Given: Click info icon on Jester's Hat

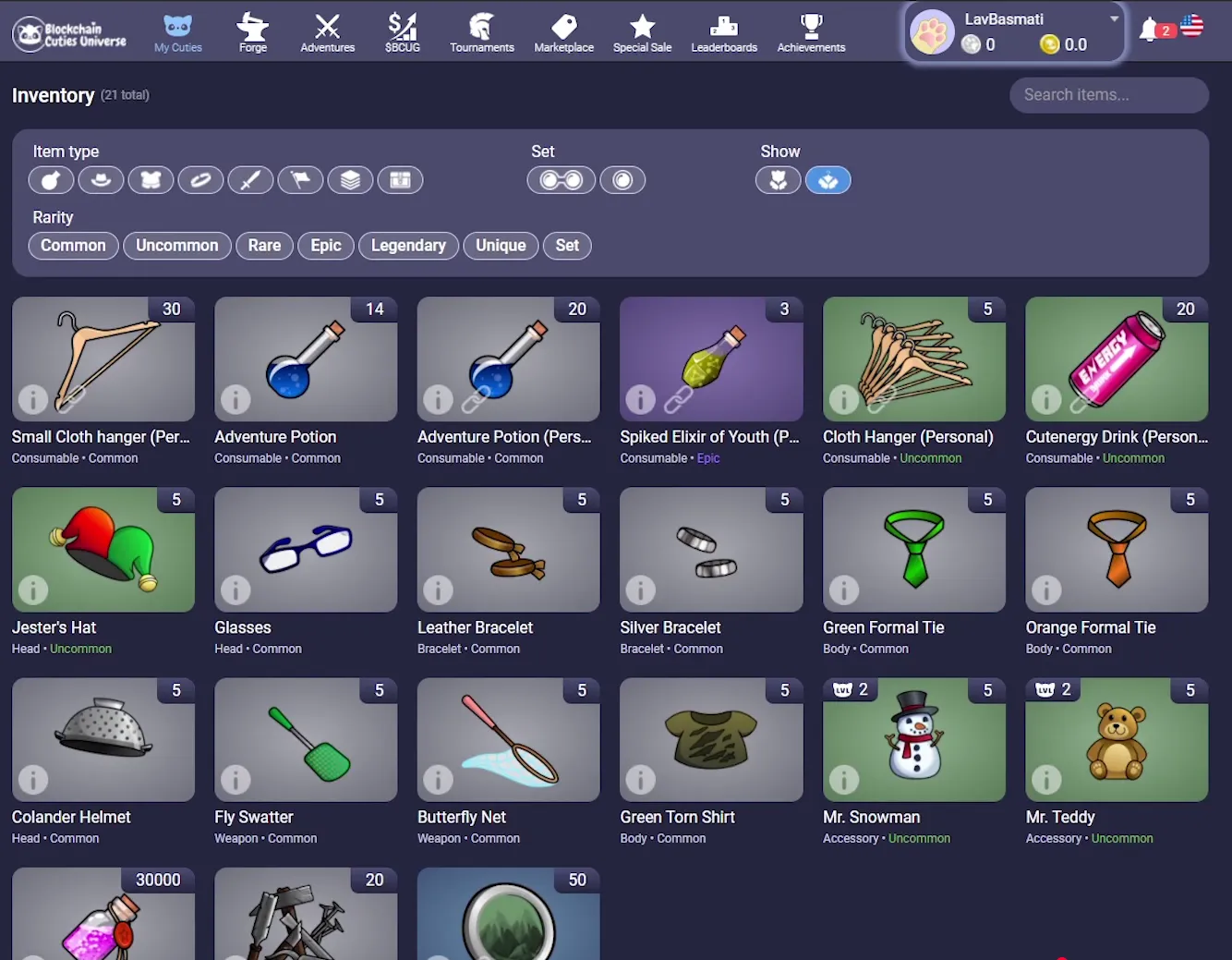Looking at the screenshot, I should [x=33, y=590].
